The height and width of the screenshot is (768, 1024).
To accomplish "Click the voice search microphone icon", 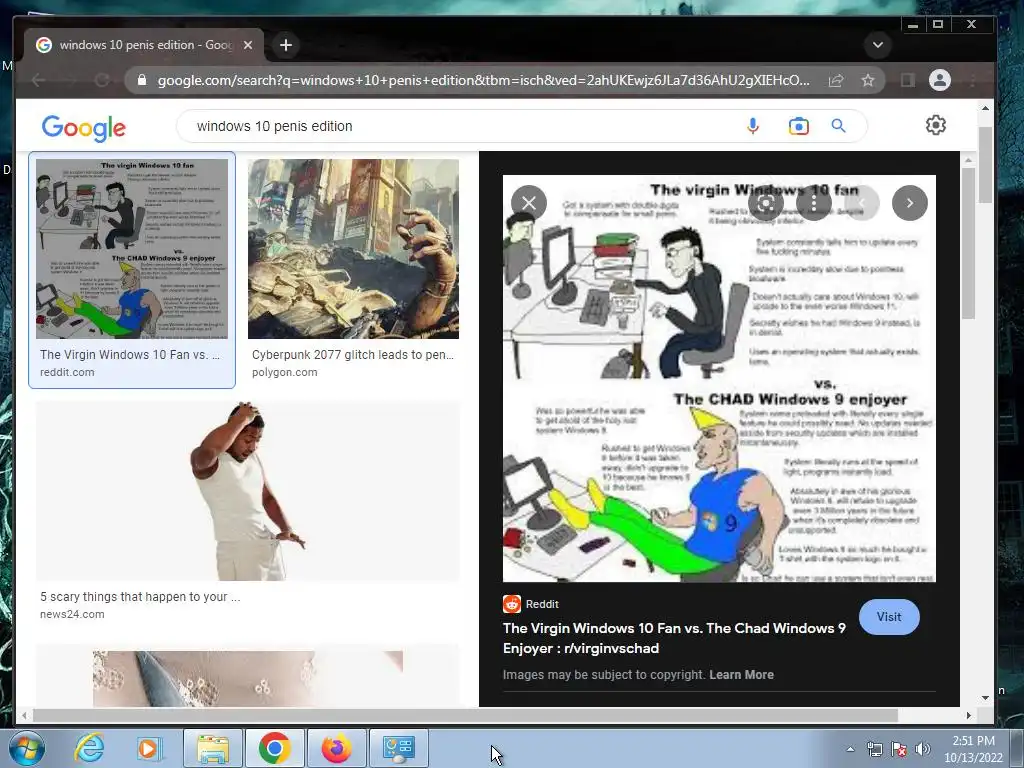I will (x=752, y=126).
